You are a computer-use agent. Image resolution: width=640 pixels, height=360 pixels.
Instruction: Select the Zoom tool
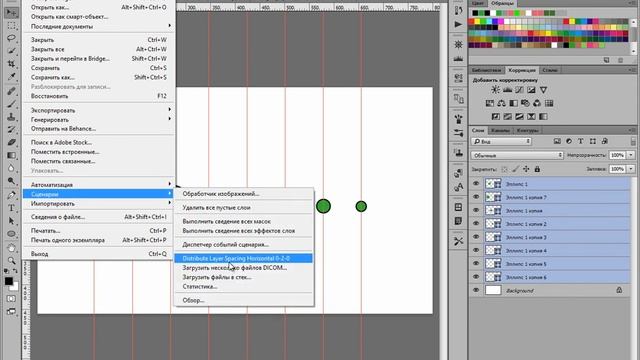point(11,260)
